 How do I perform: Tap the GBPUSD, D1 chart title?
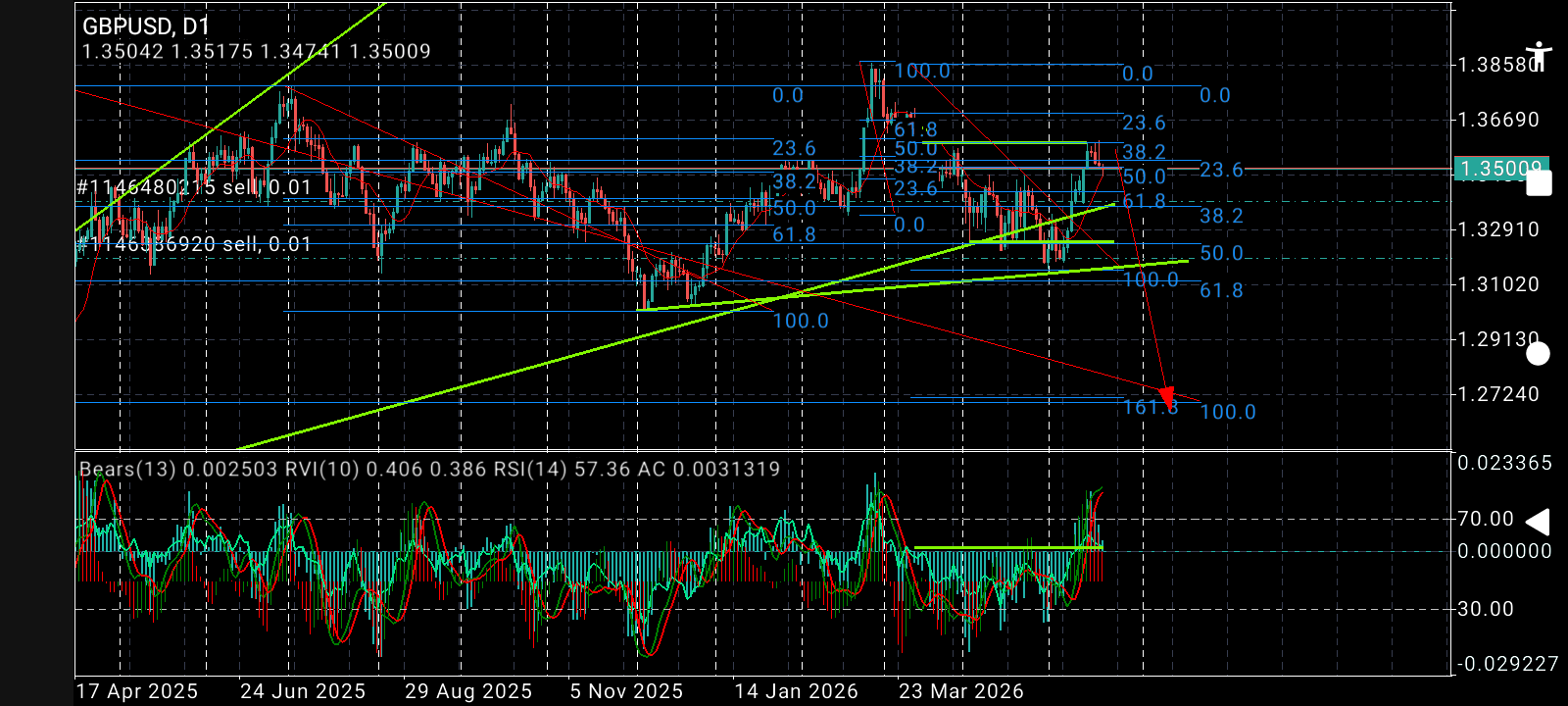coord(146,26)
